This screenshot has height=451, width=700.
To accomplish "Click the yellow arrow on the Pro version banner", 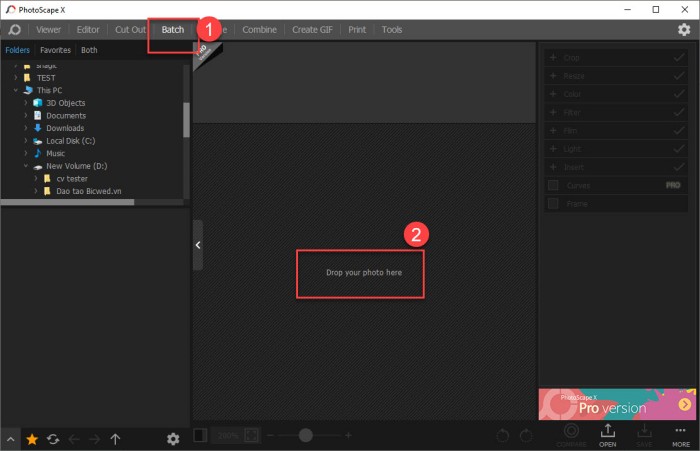I will (684, 405).
